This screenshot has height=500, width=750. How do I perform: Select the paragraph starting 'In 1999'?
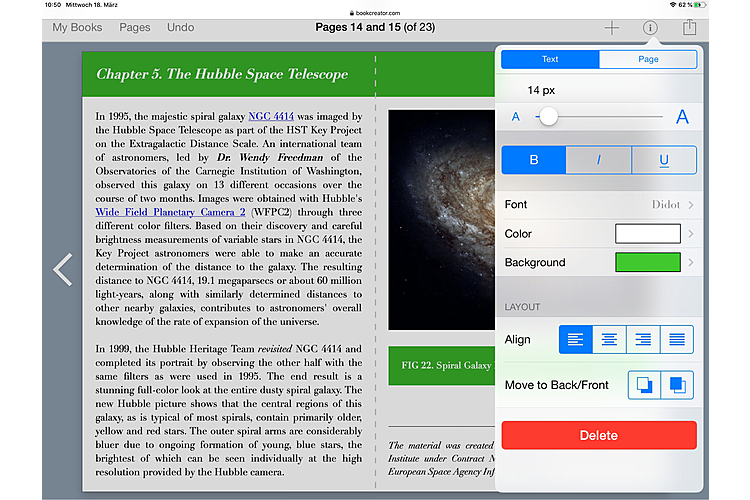[x=229, y=411]
